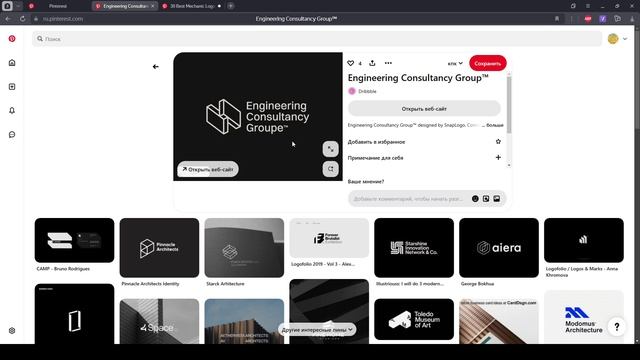This screenshot has height=360, width=640.
Task: Click 'Открыть веб-сайт' overlay on image
Action: (208, 169)
